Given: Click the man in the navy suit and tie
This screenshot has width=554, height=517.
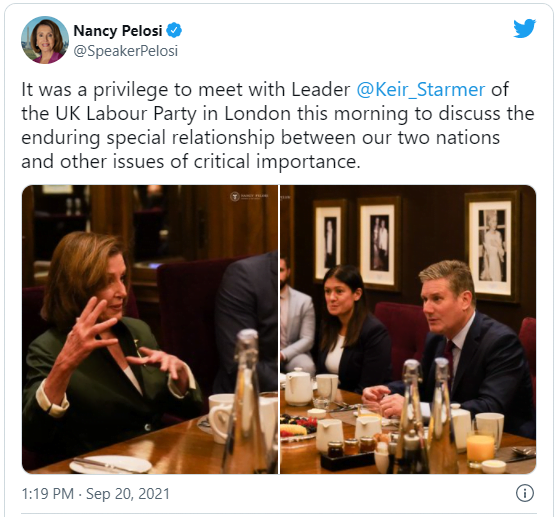Looking at the screenshot, I should coord(470,348).
